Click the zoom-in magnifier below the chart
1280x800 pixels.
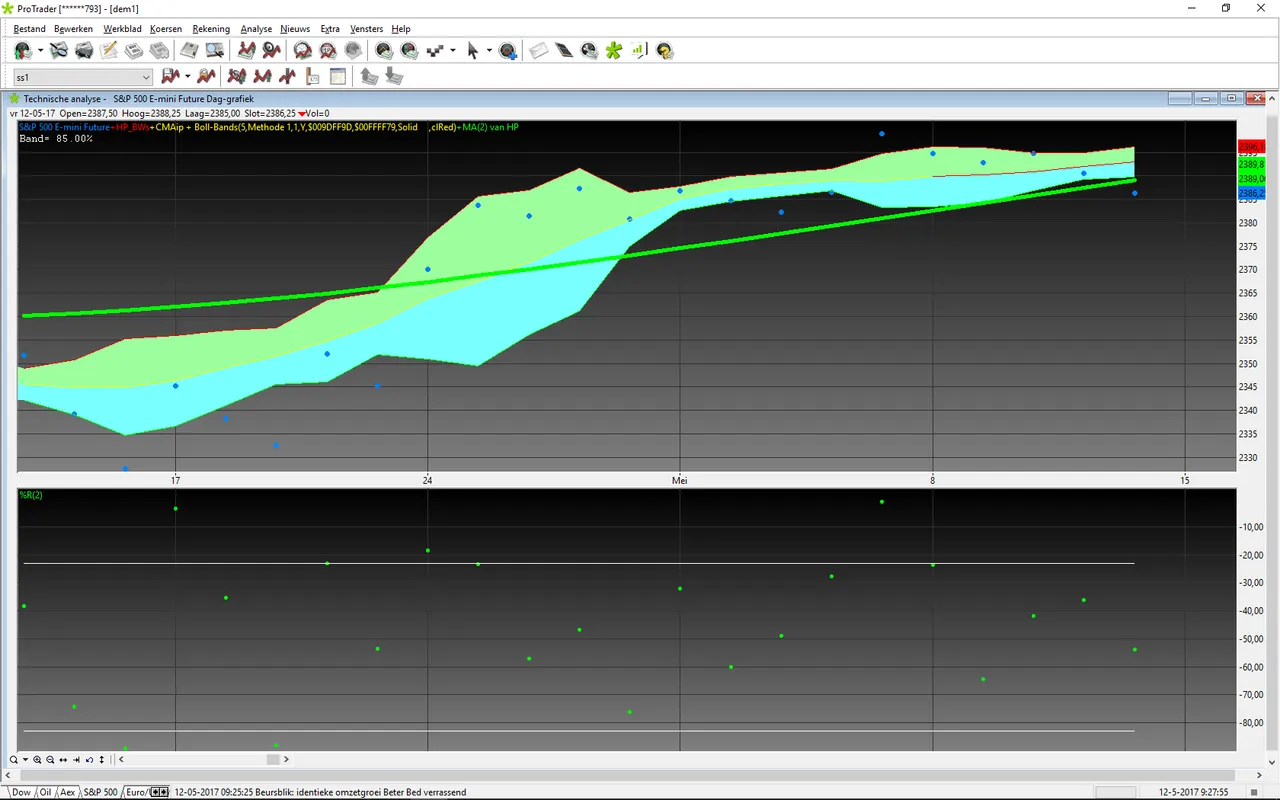37,760
